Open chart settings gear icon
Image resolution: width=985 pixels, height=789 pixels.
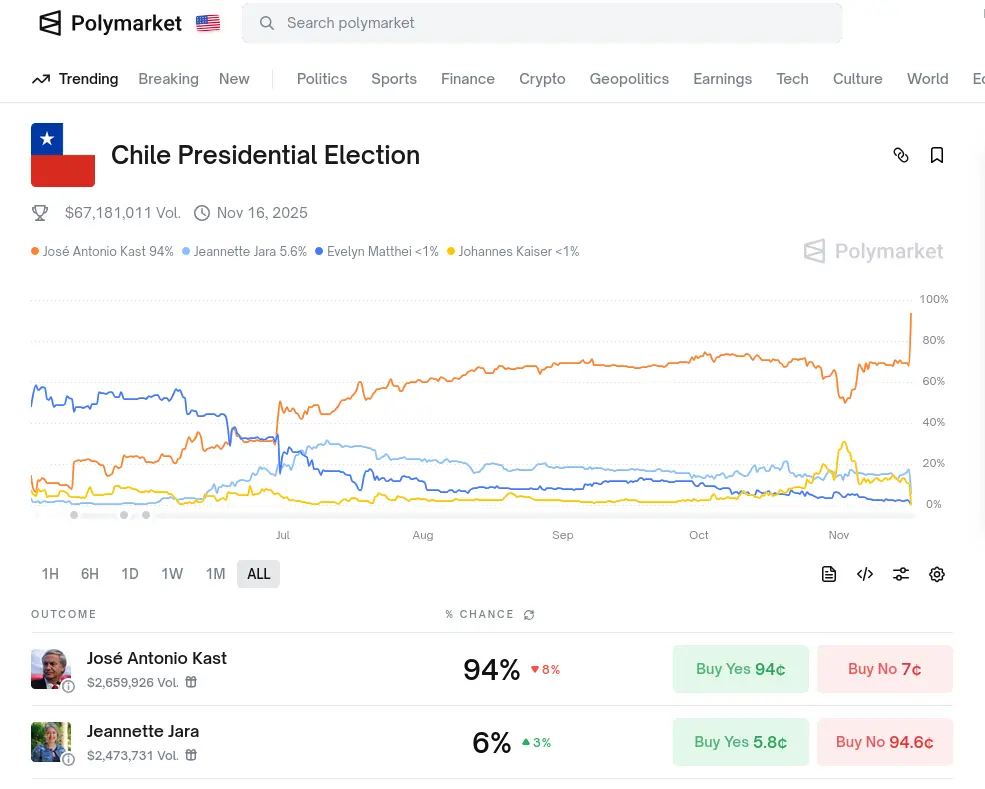pos(937,574)
